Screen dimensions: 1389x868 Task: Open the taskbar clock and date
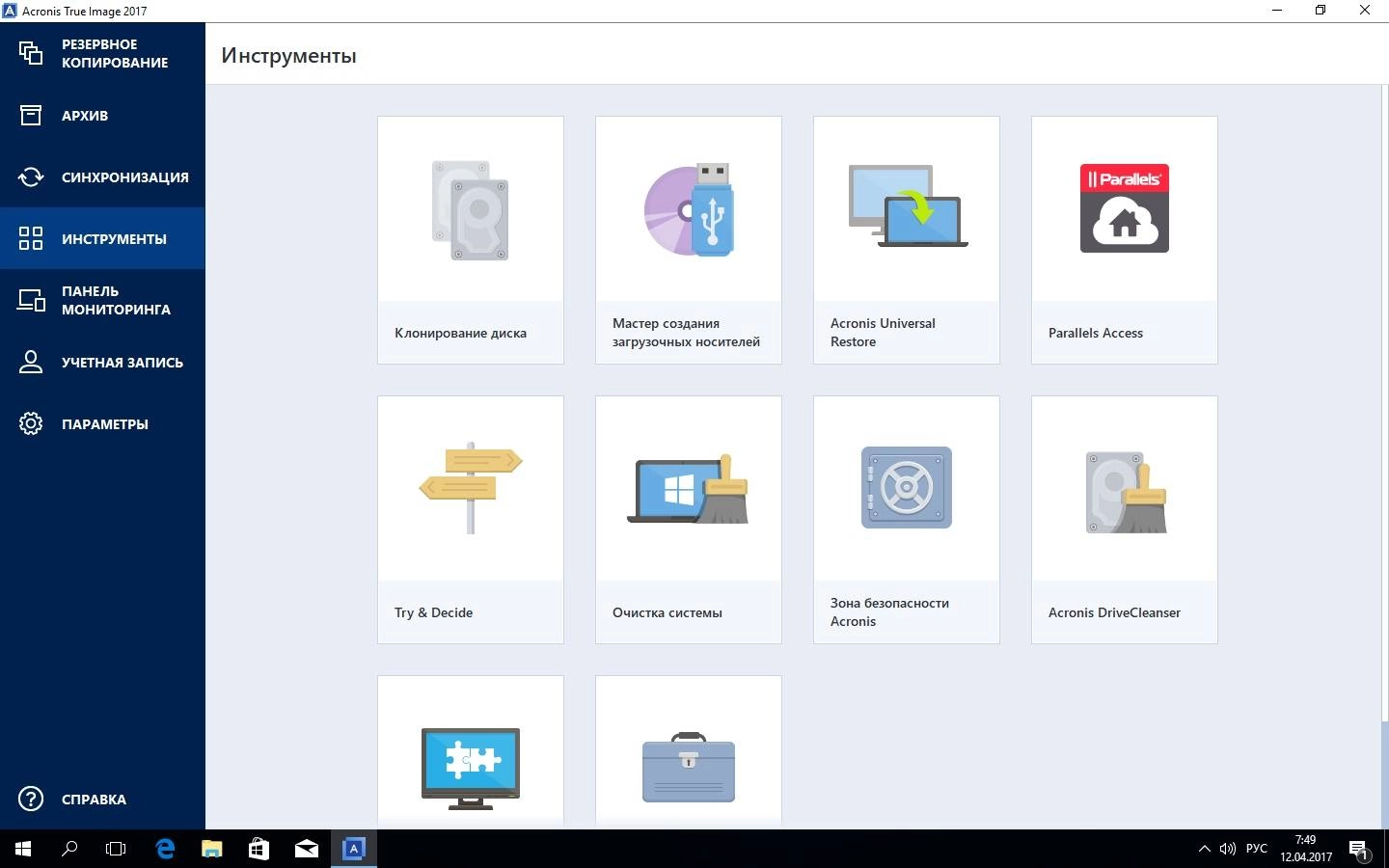pyautogui.click(x=1306, y=849)
